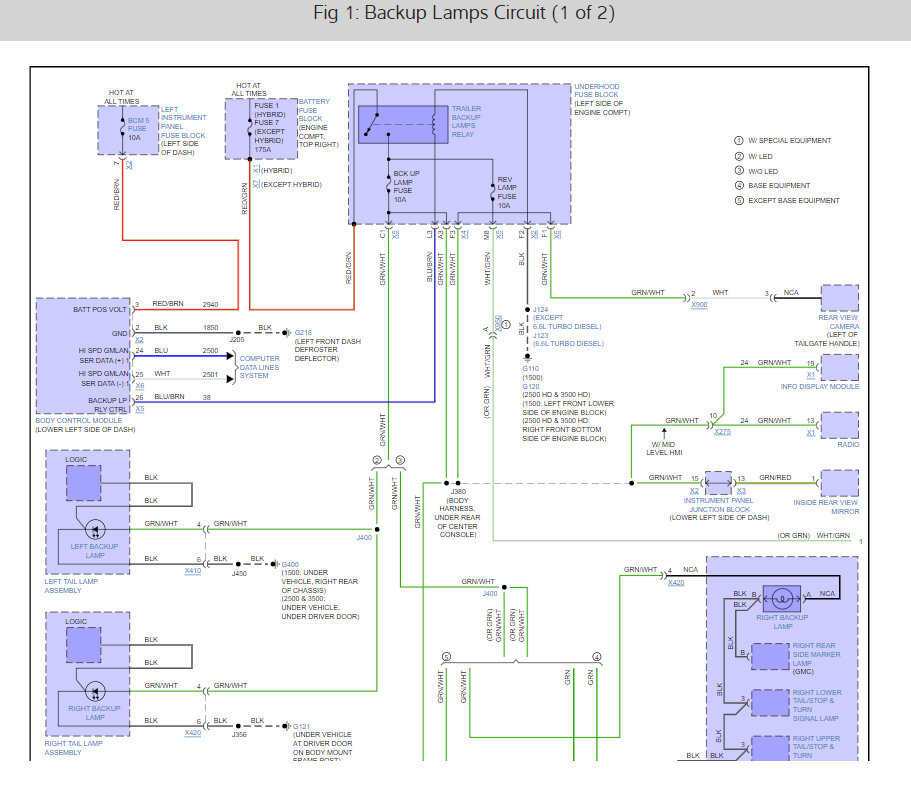Click the J205 splice label
Screen dimensions: 911x786
point(236,339)
